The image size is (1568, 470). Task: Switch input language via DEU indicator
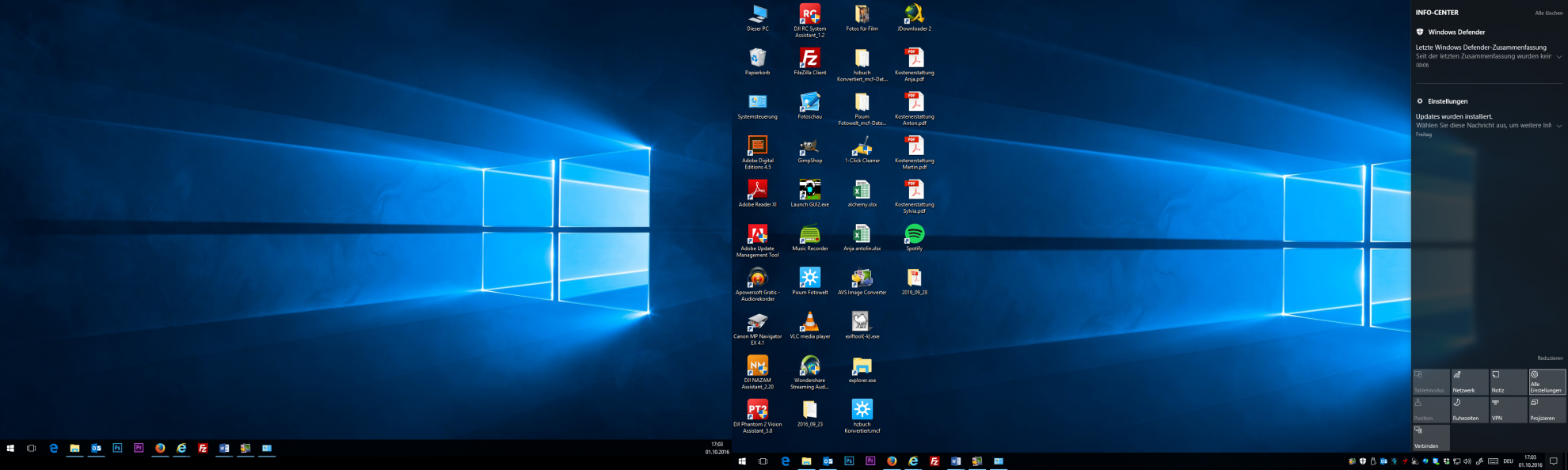coord(1509,461)
